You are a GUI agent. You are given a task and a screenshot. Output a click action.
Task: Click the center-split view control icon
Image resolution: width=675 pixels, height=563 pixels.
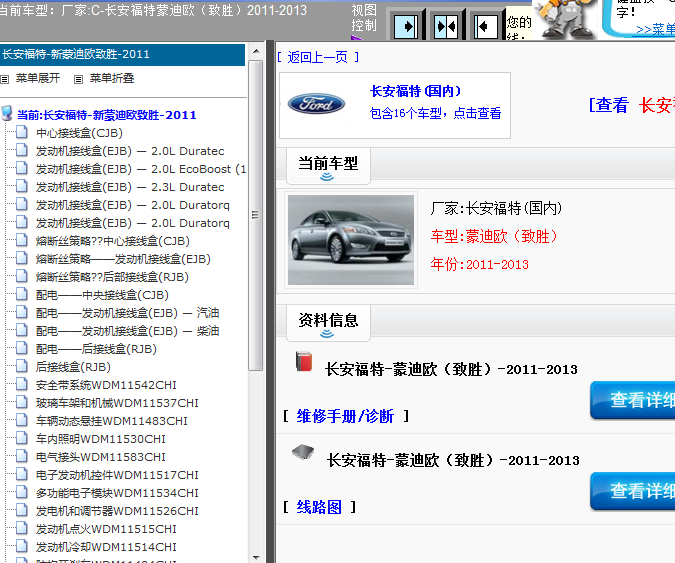pyautogui.click(x=446, y=24)
